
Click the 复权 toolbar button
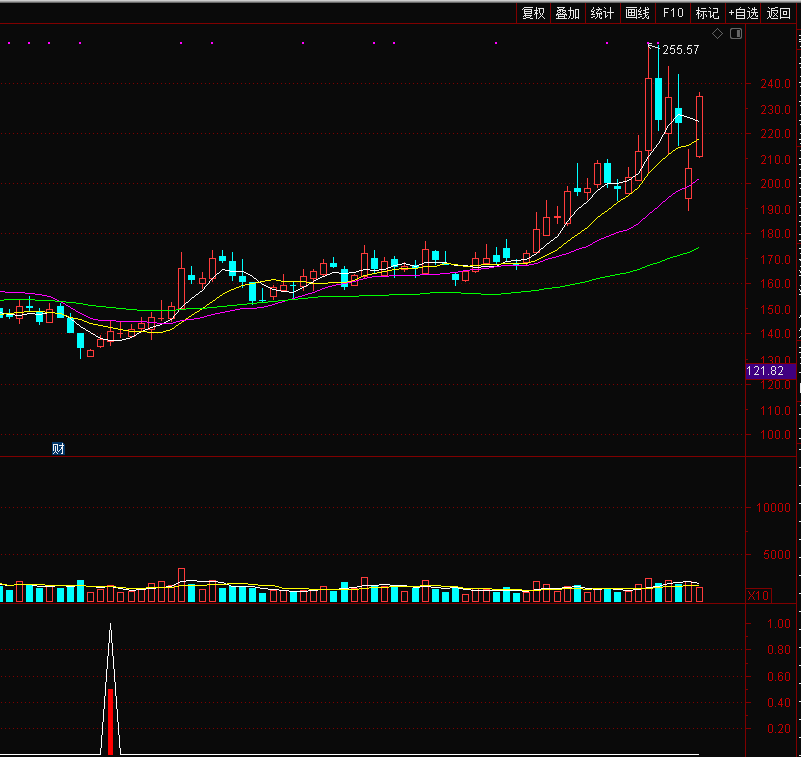pos(533,13)
